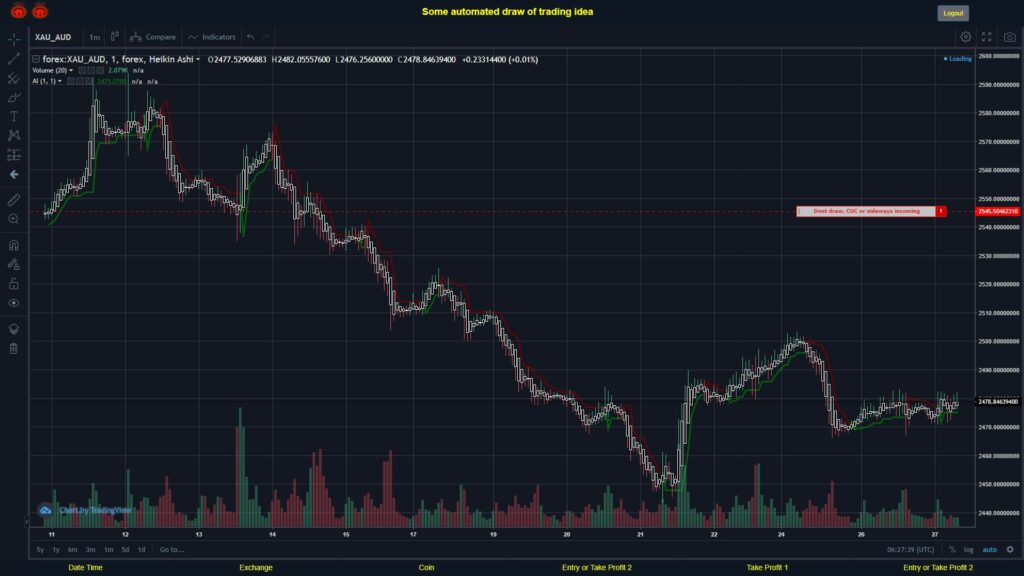Screen dimensions: 1024x576
Task: Click the Take Profit 1 column header
Action: [x=767, y=568]
